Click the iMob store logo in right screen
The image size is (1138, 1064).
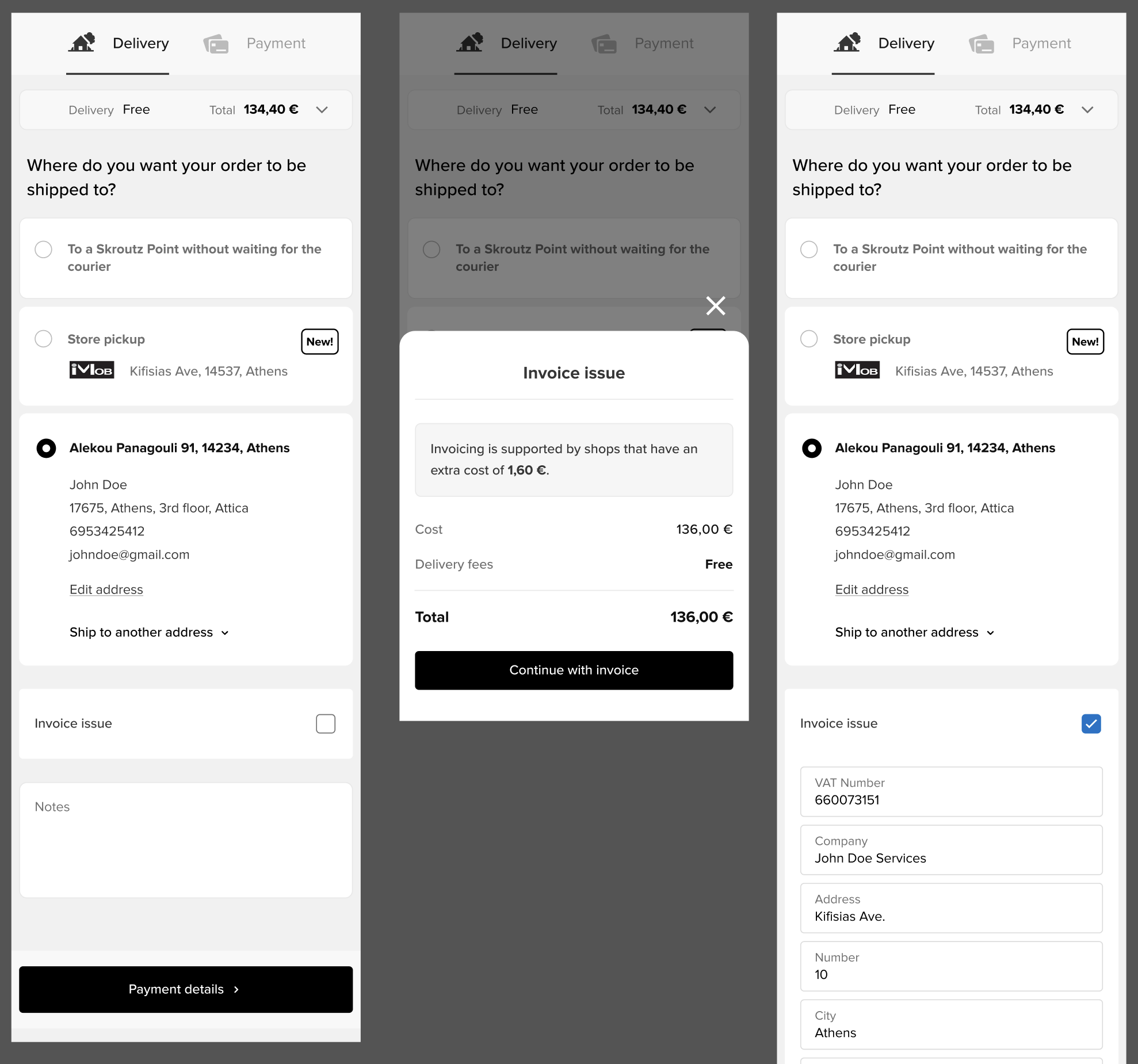pos(857,370)
